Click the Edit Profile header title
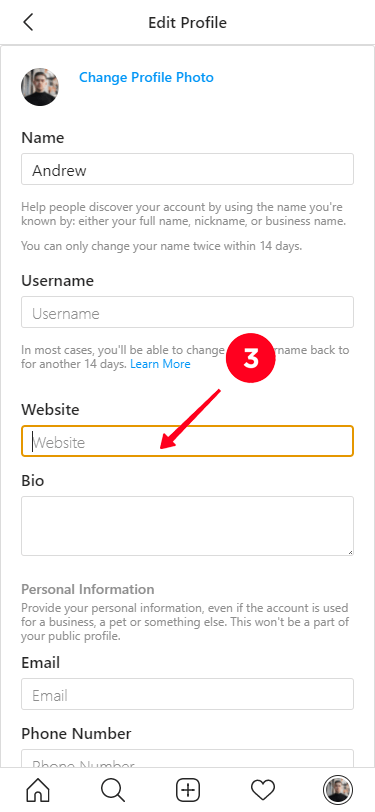This screenshot has height=812, width=375. (x=188, y=23)
